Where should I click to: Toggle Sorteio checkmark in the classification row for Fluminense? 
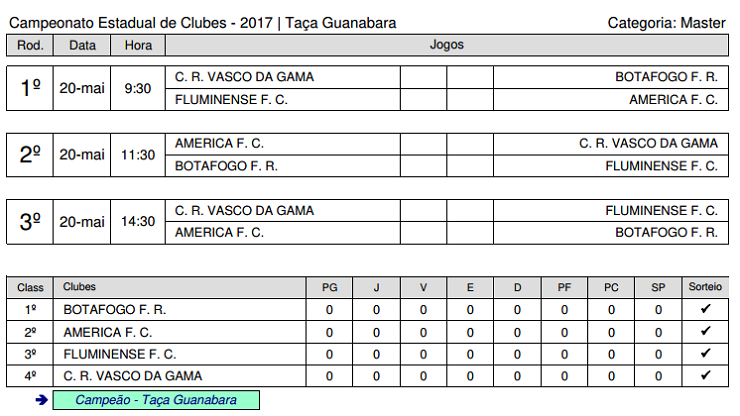[x=705, y=354]
